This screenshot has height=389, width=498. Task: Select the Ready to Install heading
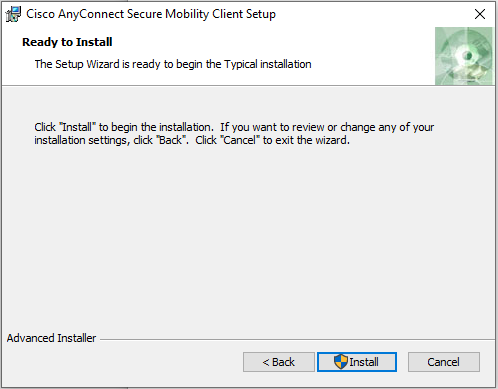[67, 42]
